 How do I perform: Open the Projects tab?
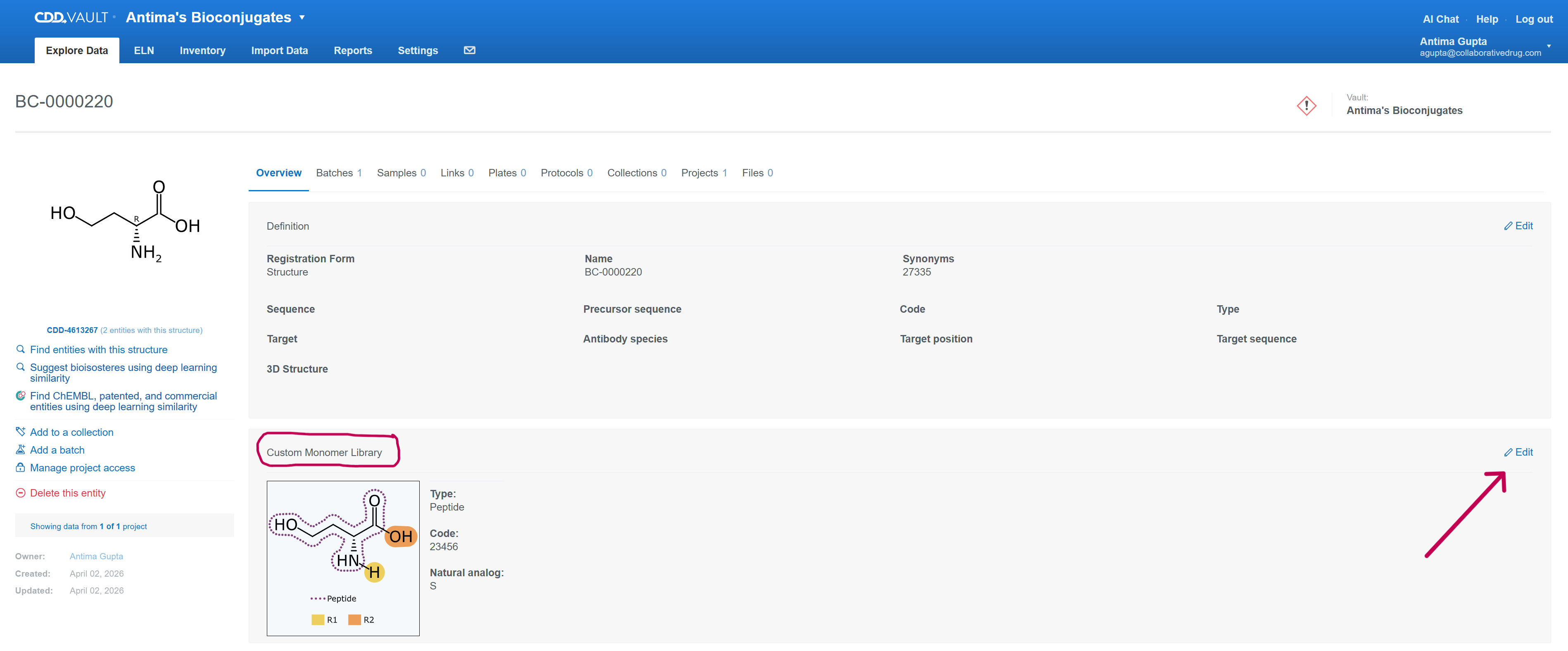(x=703, y=173)
